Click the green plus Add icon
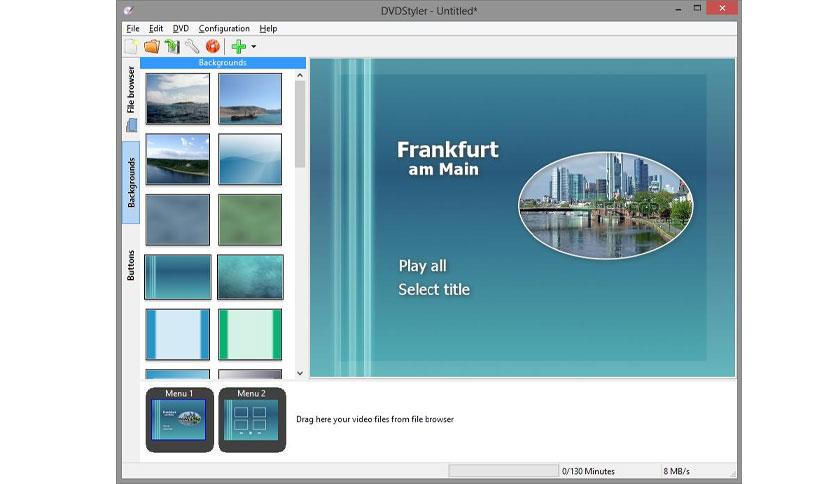The image size is (836, 484). (x=239, y=47)
